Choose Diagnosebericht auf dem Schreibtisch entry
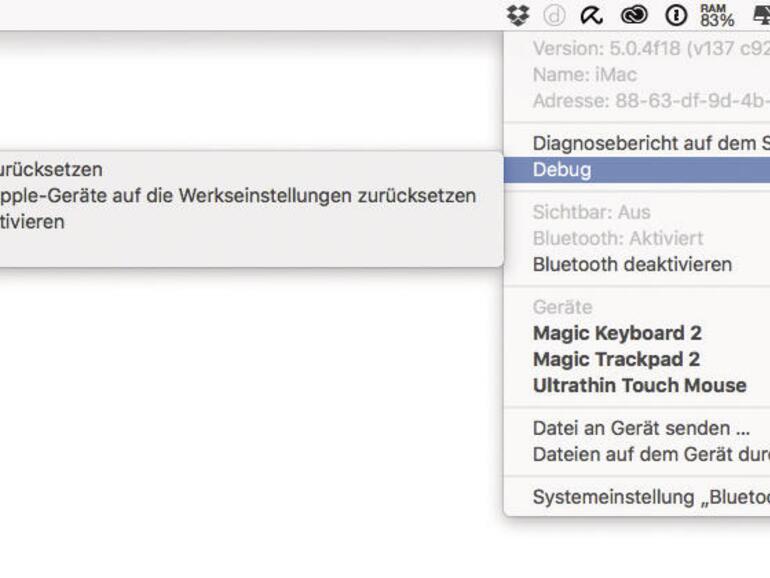 [637, 143]
